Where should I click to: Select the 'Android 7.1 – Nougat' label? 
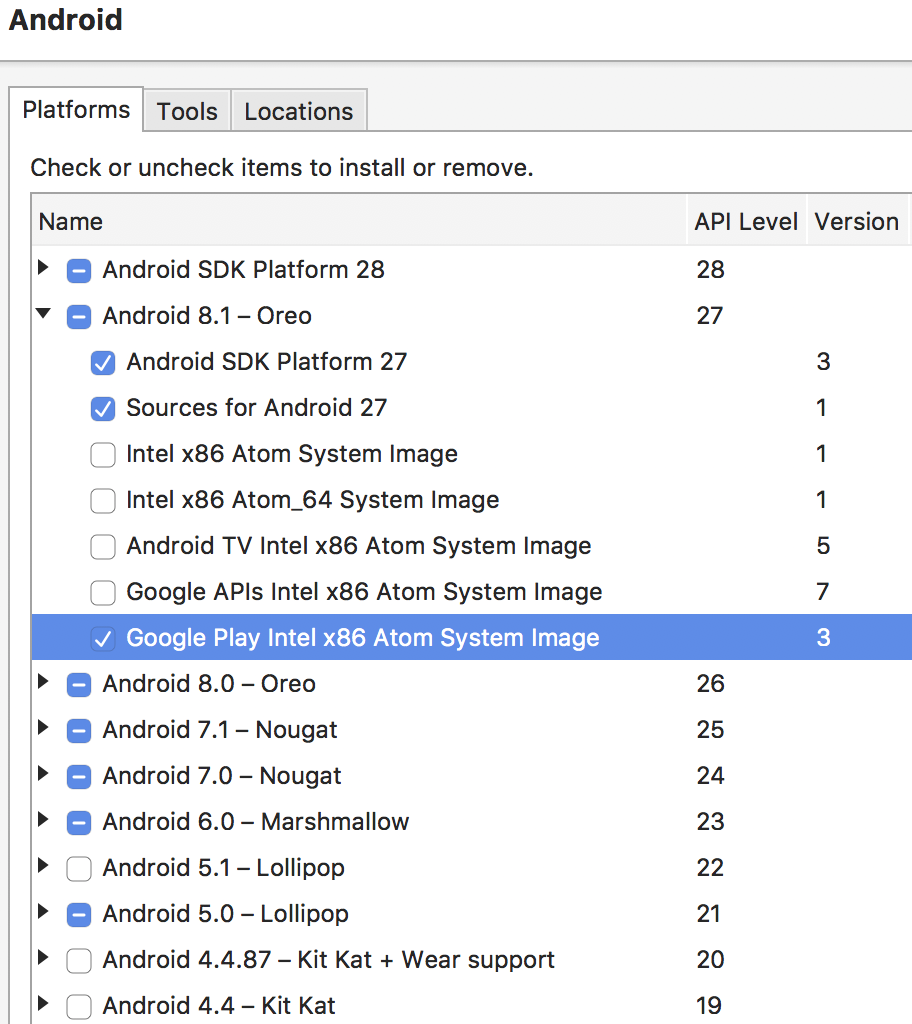point(220,730)
